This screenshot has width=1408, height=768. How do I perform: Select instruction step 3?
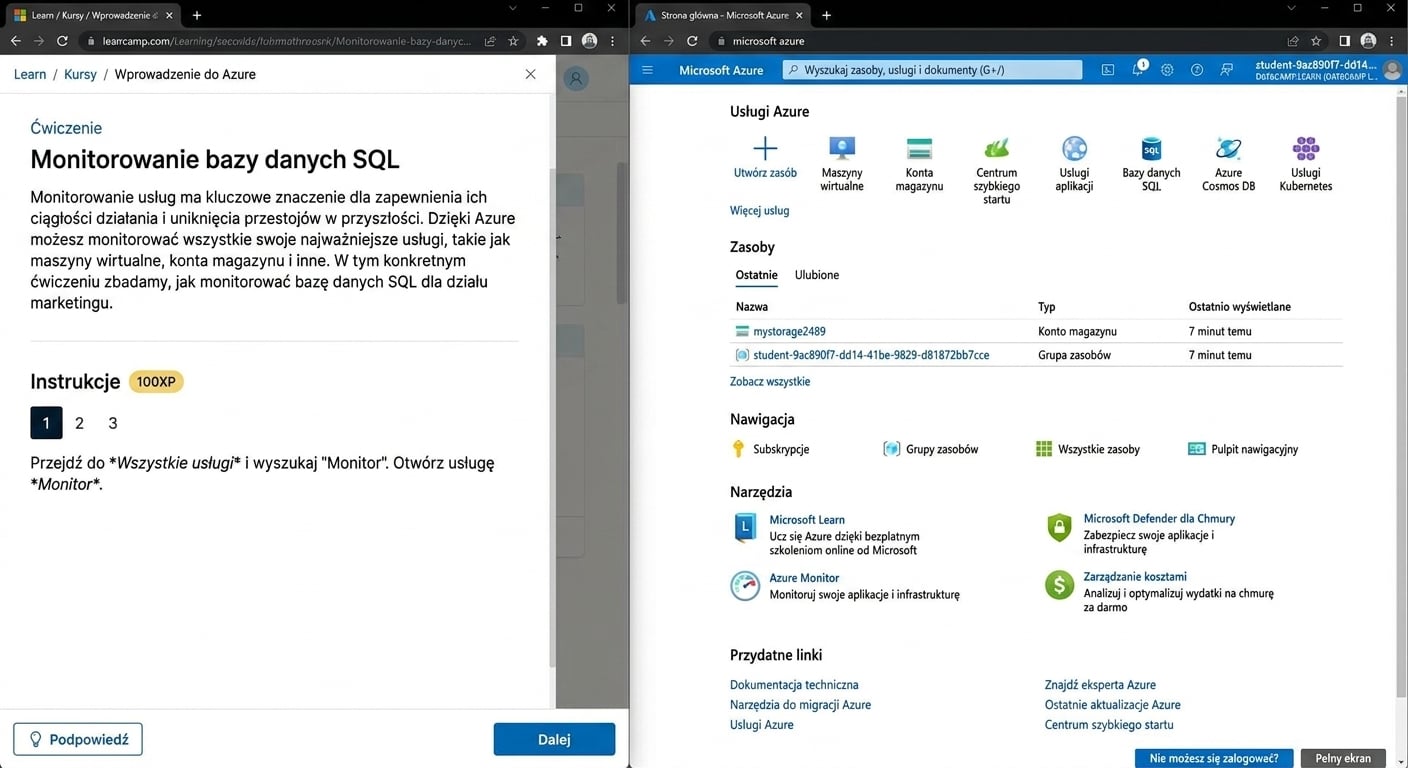113,423
